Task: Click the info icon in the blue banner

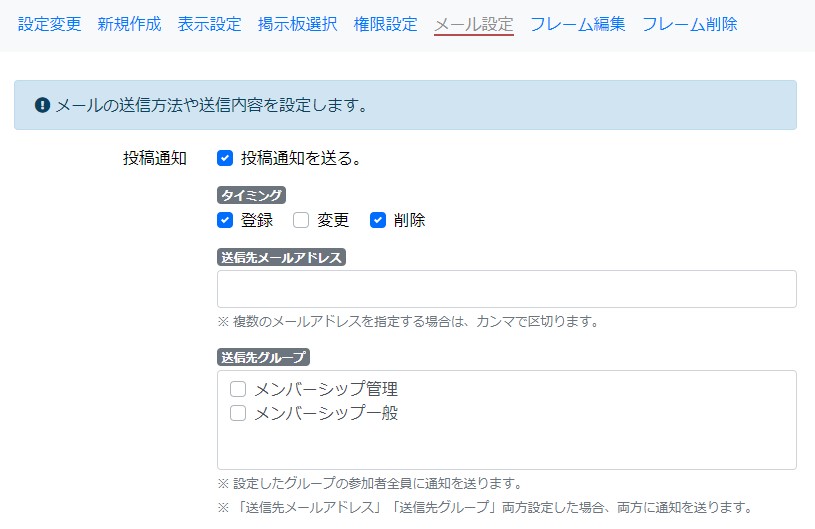Action: coord(42,105)
